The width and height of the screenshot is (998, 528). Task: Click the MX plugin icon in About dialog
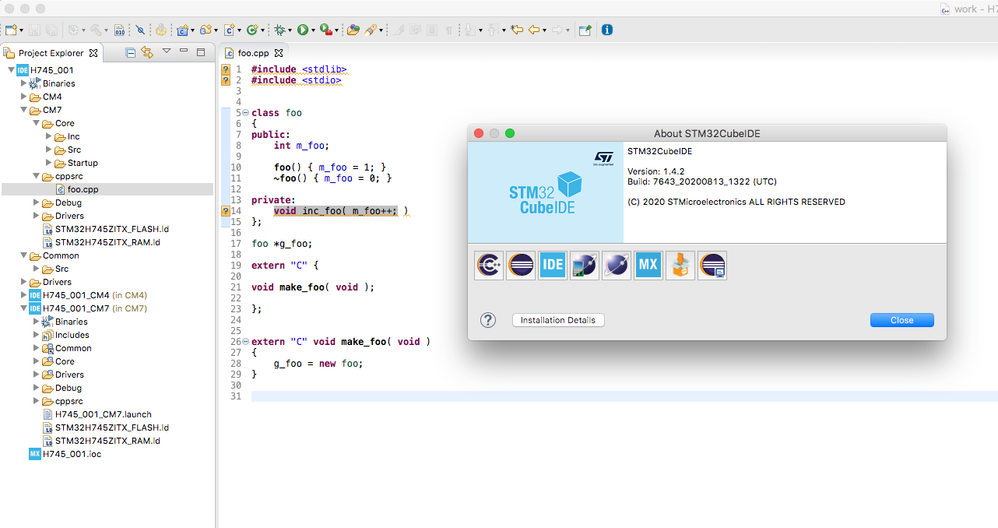tap(648, 265)
